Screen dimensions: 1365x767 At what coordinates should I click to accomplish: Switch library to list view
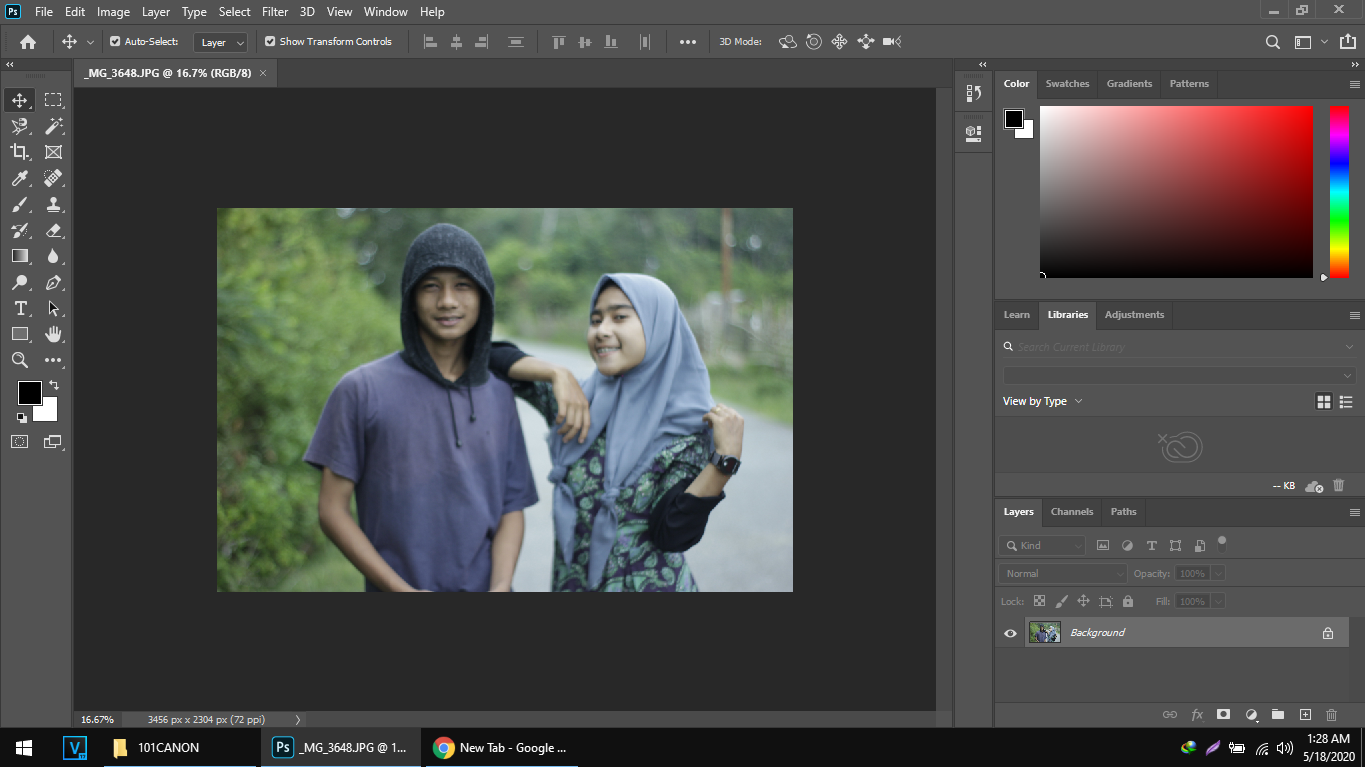1346,402
